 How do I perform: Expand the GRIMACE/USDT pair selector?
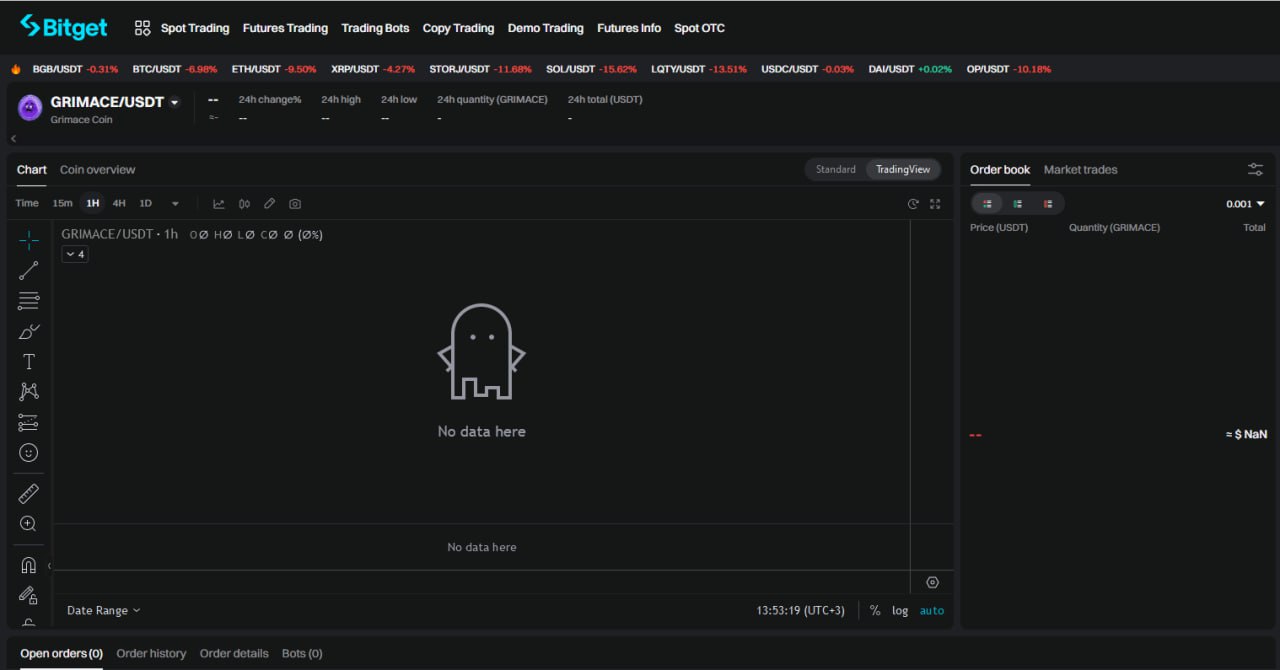174,102
